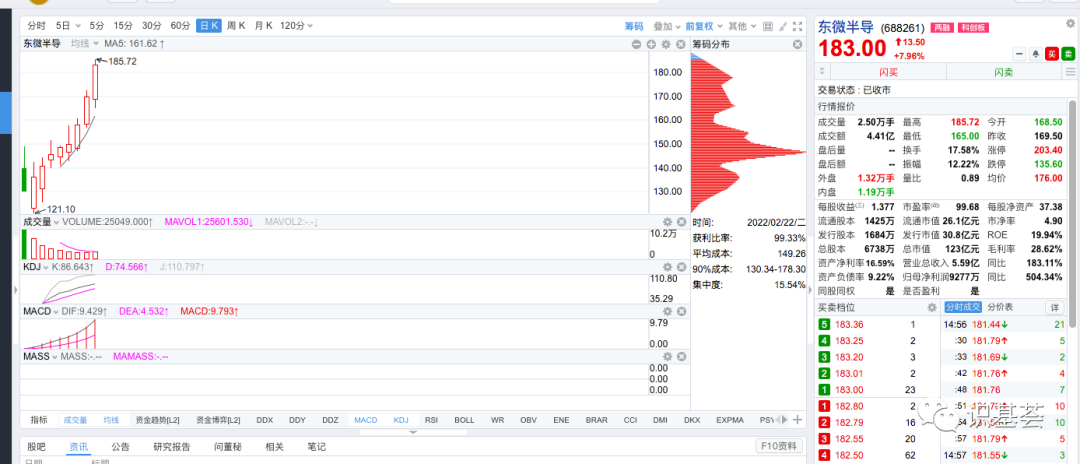This screenshot has width=1080, height=464.
Task: Open the 研究报告 tab
Action: click(x=171, y=447)
